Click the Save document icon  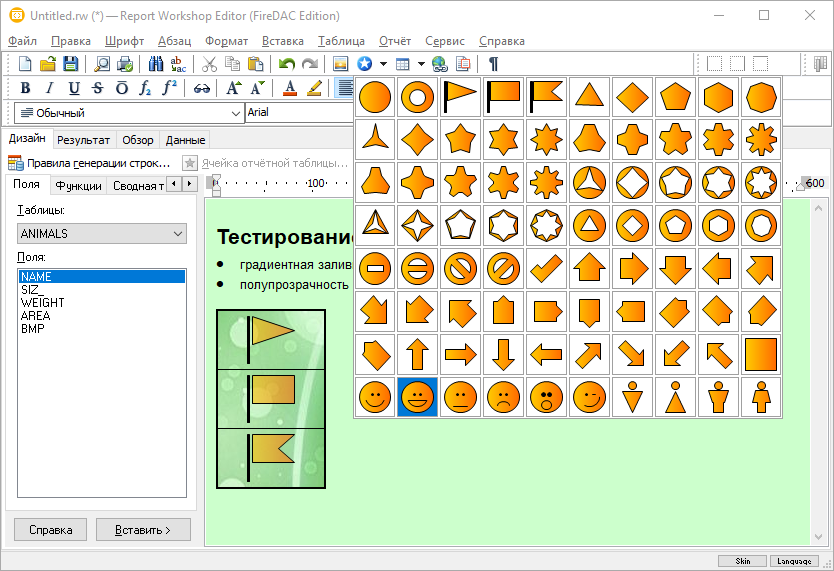71,64
